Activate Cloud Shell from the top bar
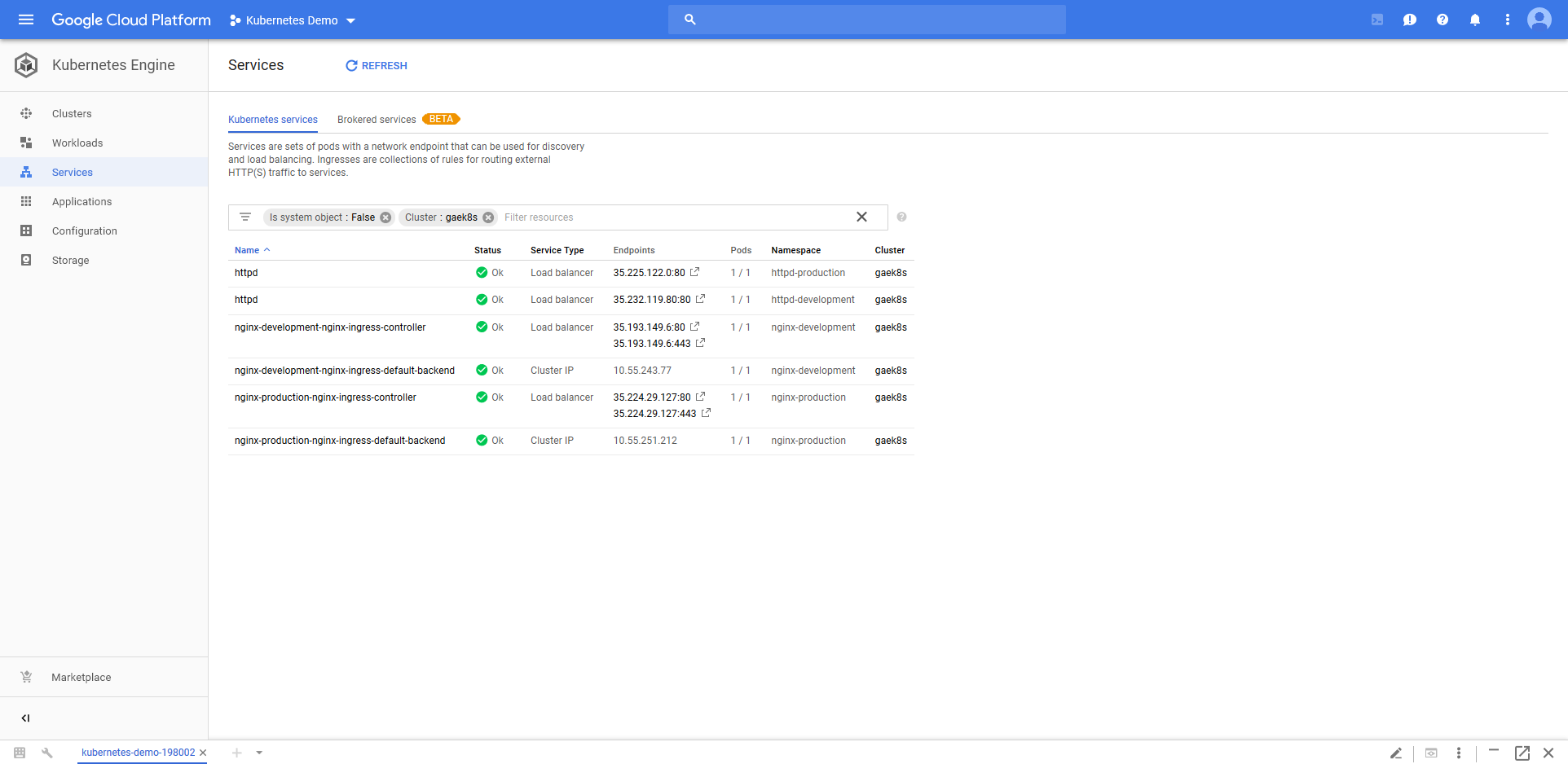This screenshot has width=1568, height=764. (x=1377, y=20)
